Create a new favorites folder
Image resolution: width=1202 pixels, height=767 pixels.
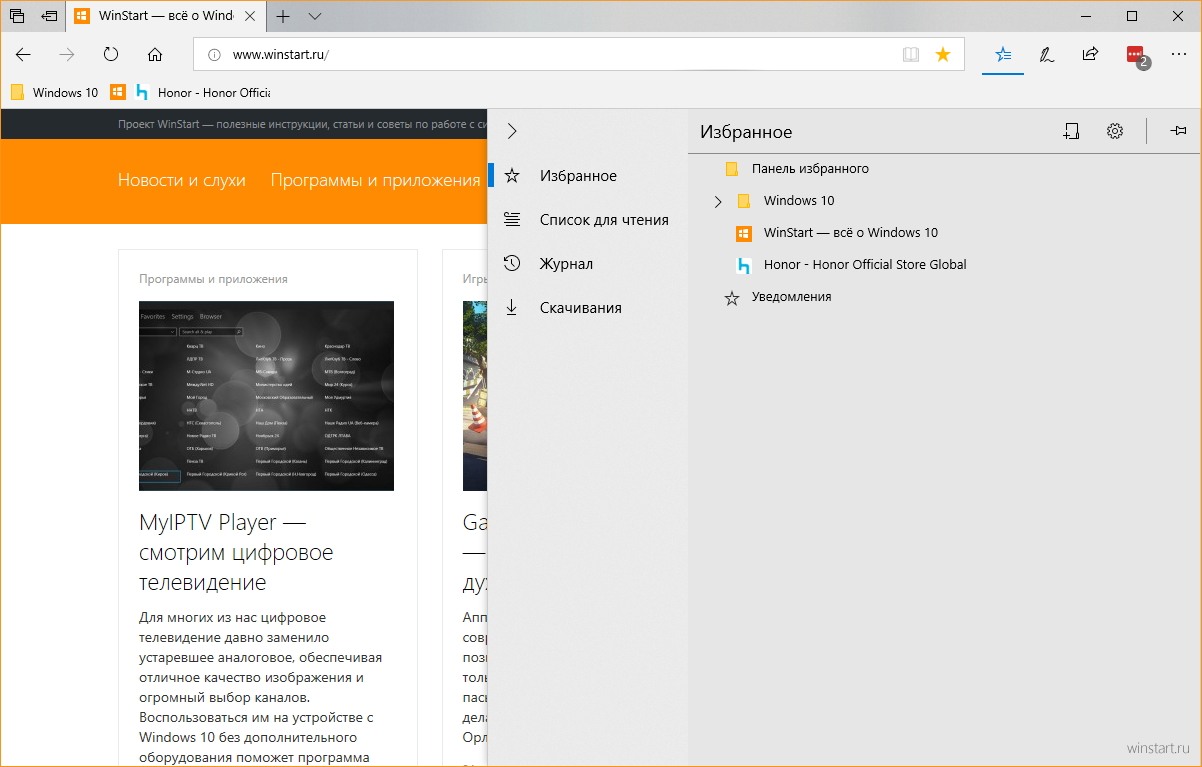pos(1071,131)
